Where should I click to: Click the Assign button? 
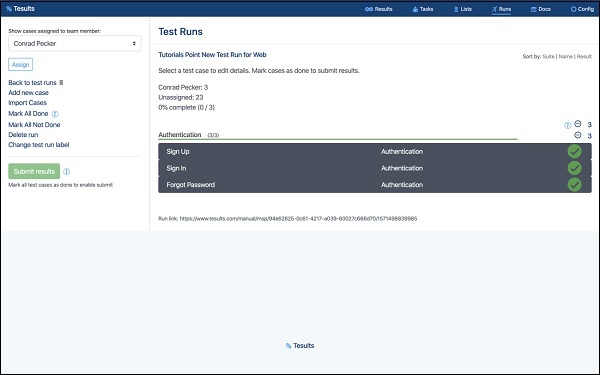tap(21, 65)
